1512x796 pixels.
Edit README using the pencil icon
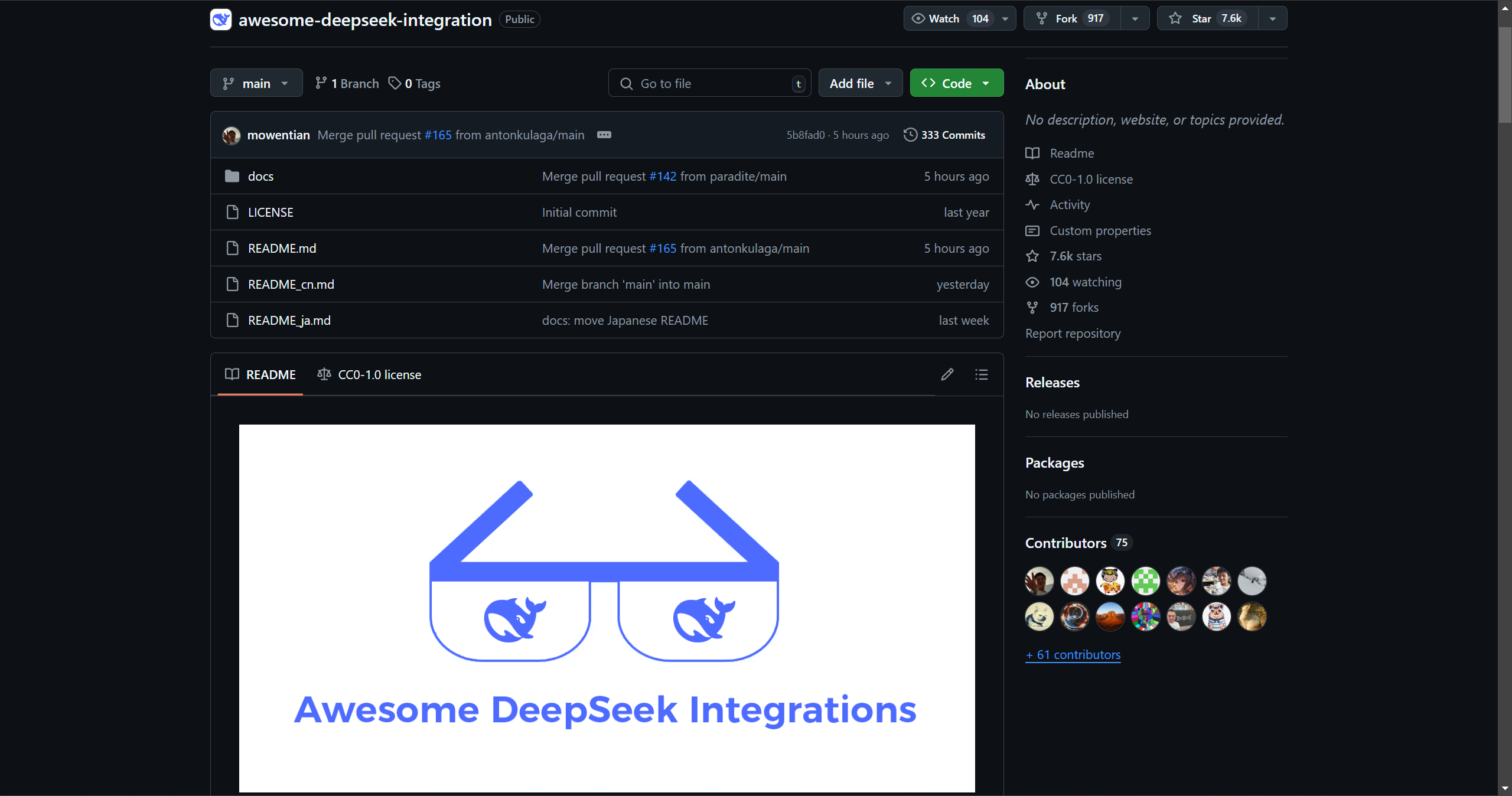point(947,374)
